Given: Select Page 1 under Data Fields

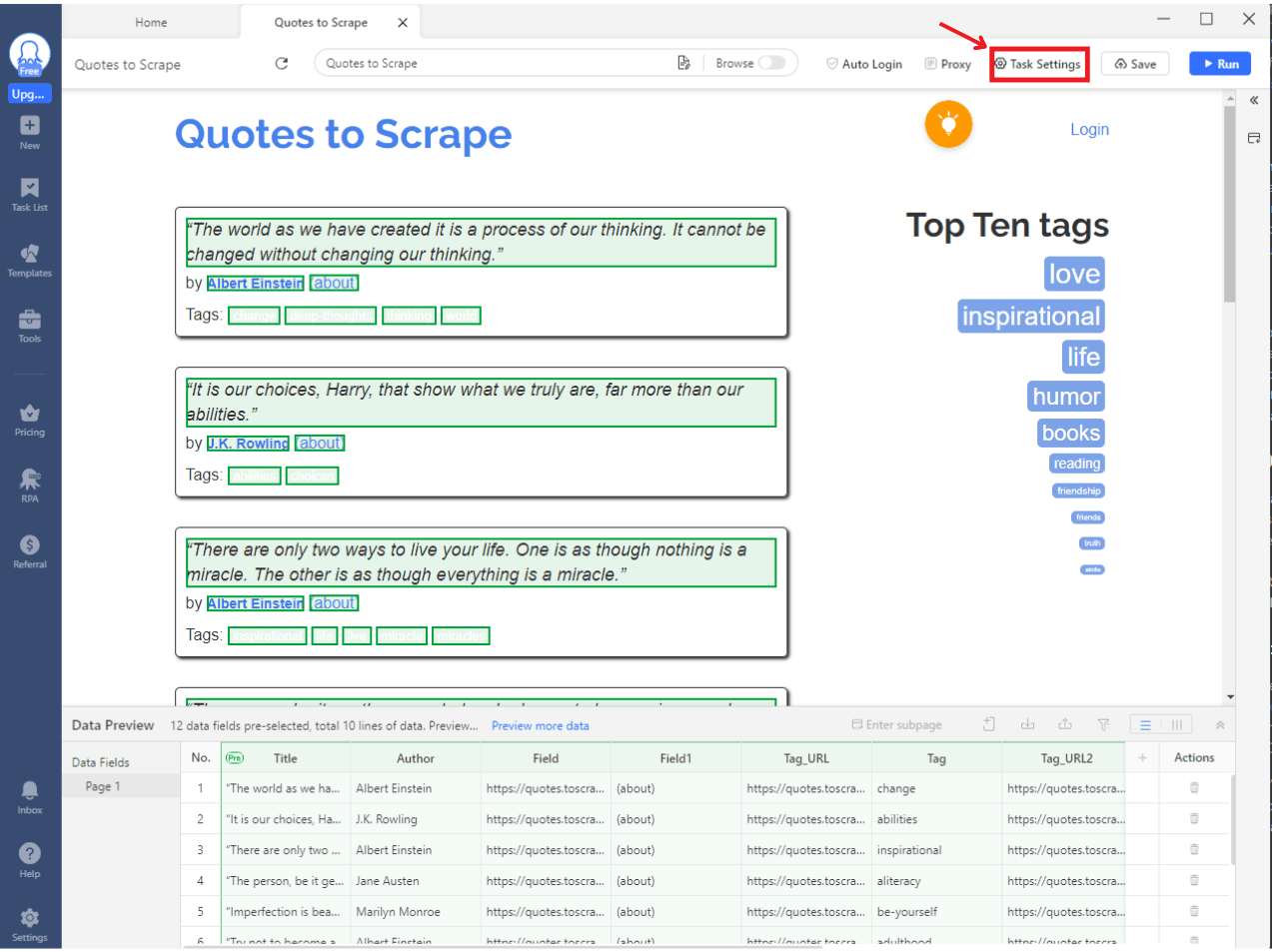Looking at the screenshot, I should [103, 786].
